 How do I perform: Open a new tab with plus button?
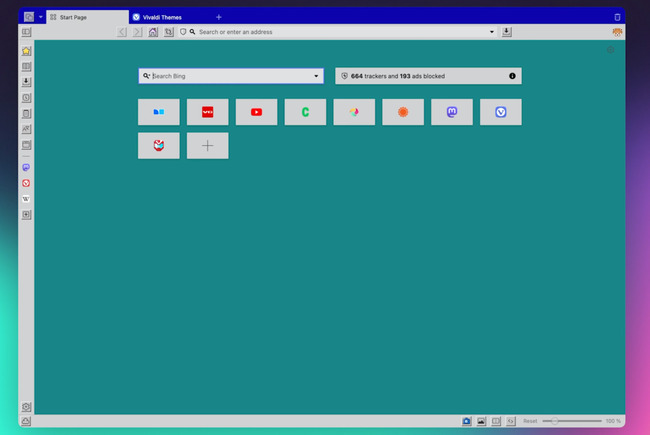tap(218, 17)
